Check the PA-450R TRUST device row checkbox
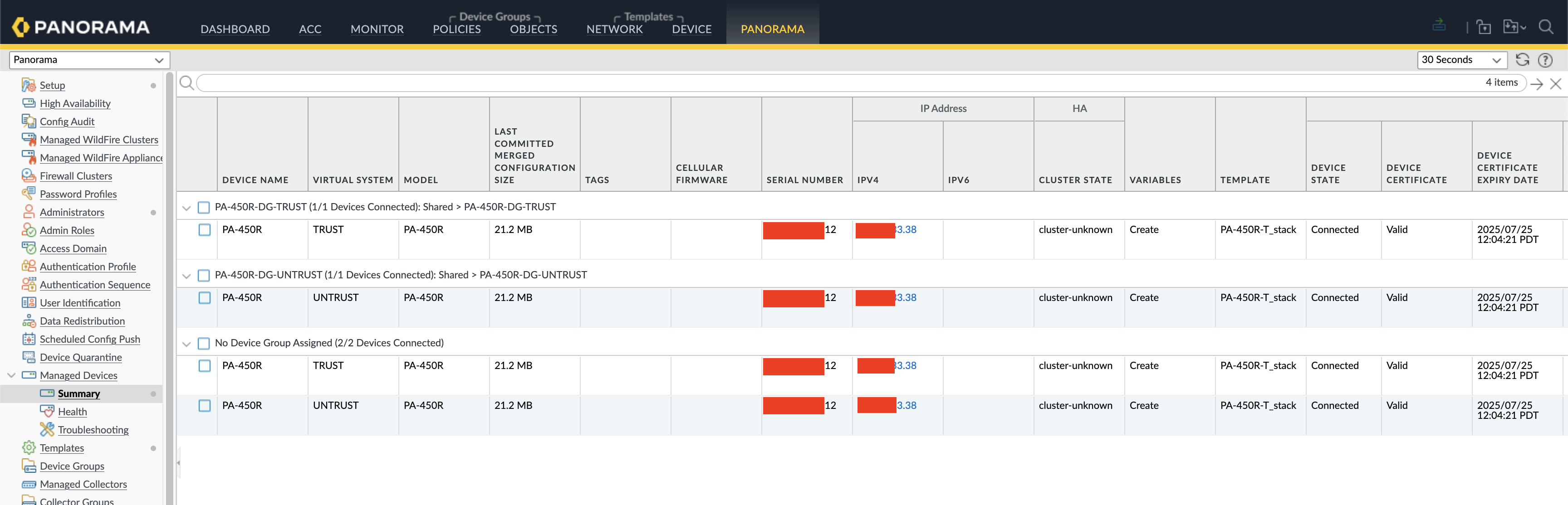This screenshot has width=1568, height=505. coord(204,229)
